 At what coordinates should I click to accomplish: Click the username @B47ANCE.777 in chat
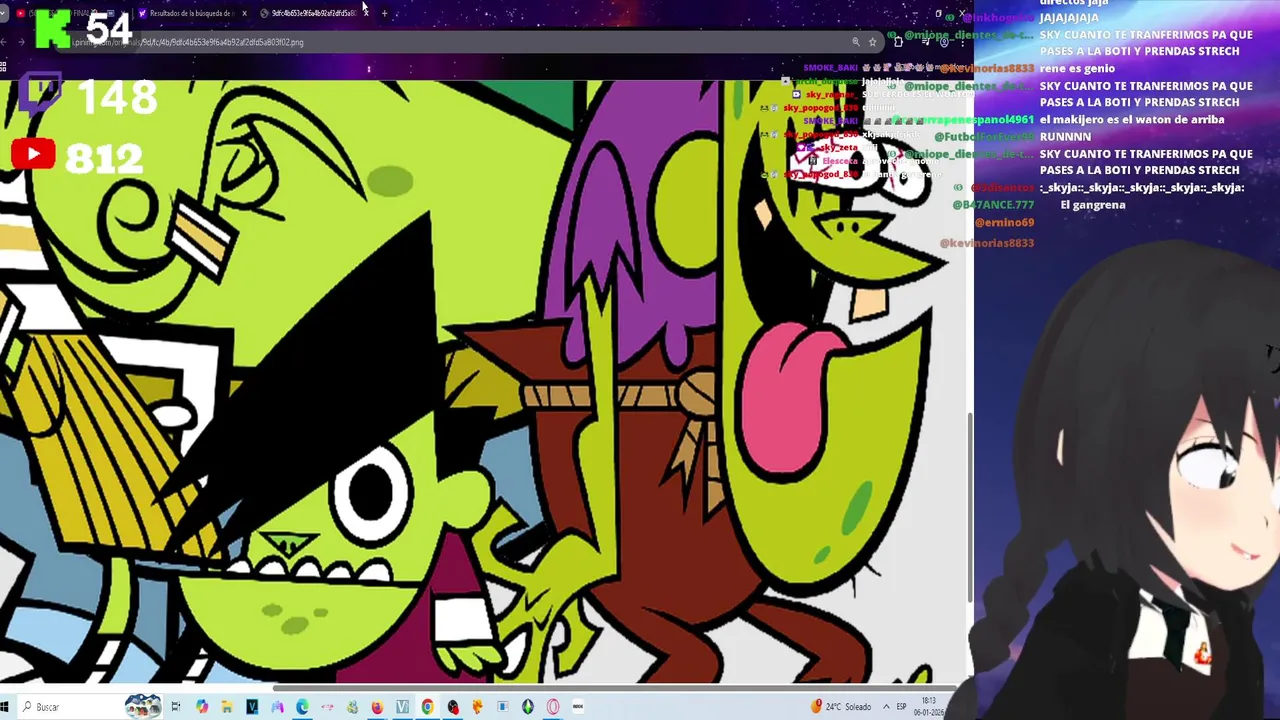coord(993,205)
